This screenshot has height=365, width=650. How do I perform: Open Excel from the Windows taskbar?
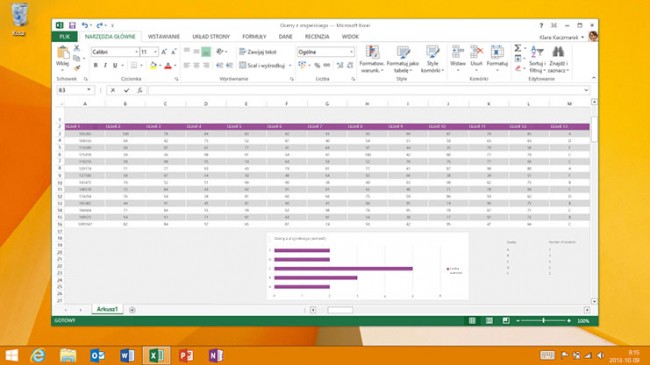click(156, 355)
